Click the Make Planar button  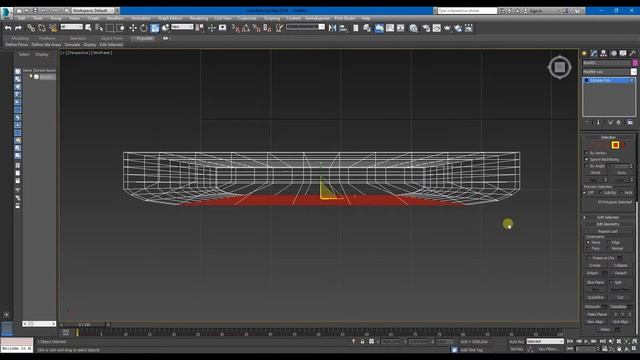pyautogui.click(x=597, y=314)
